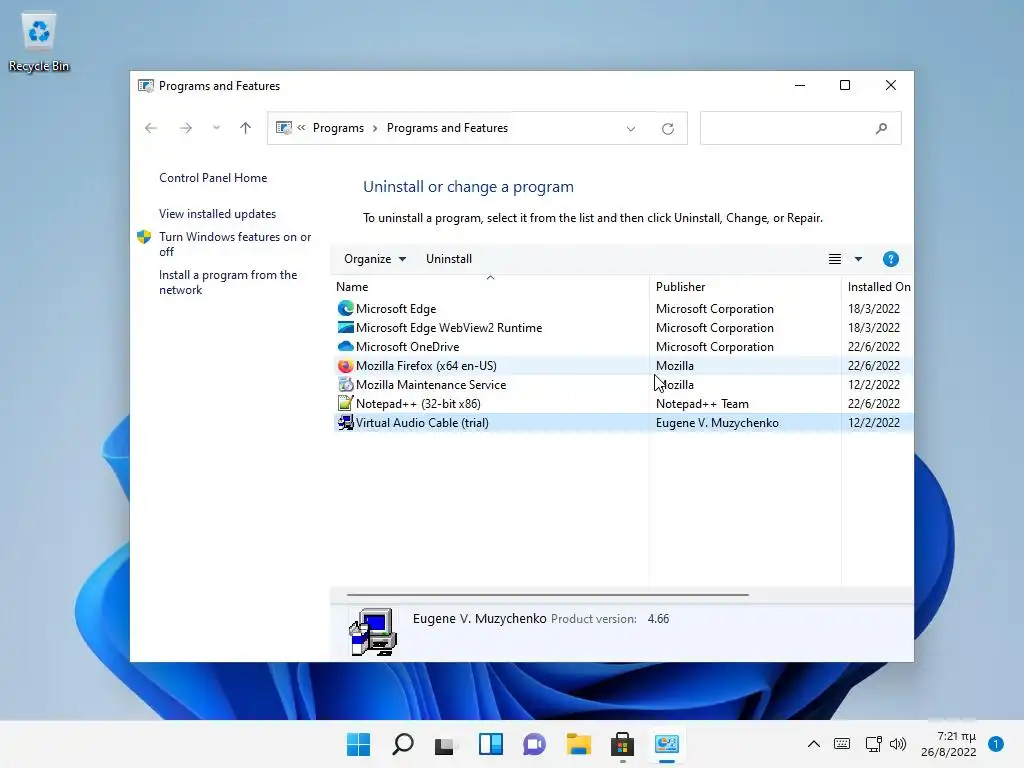Screen dimensions: 1024x768
Task: Open the help question mark icon
Action: pos(890,259)
